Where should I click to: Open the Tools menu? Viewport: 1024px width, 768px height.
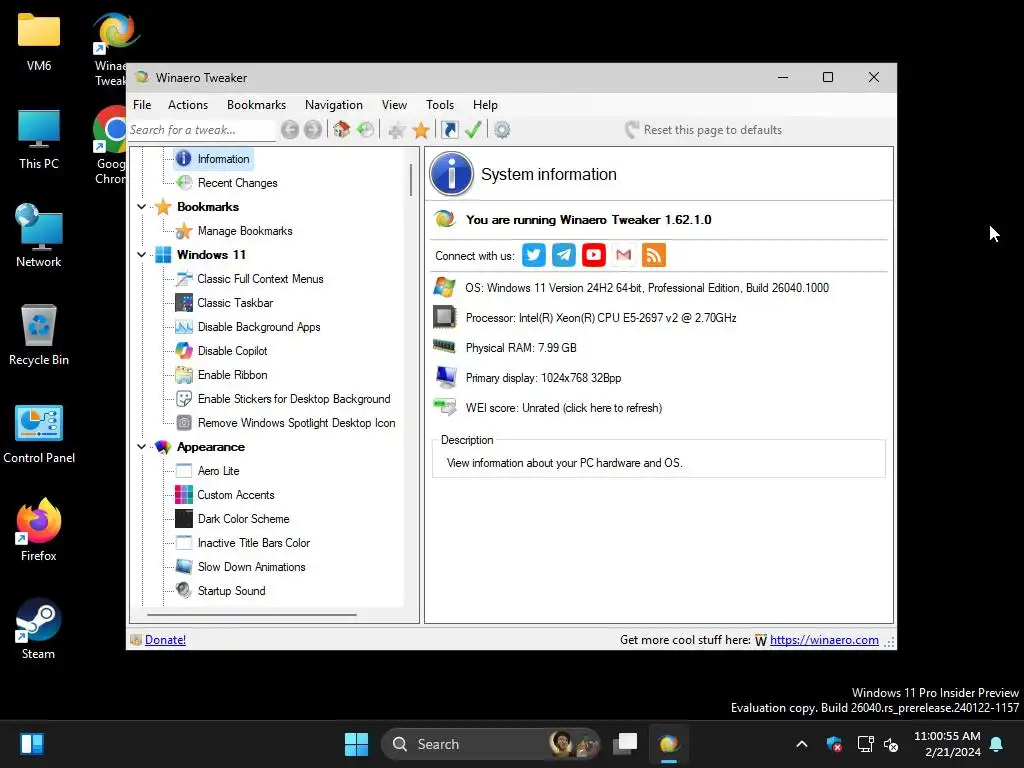[x=440, y=104]
